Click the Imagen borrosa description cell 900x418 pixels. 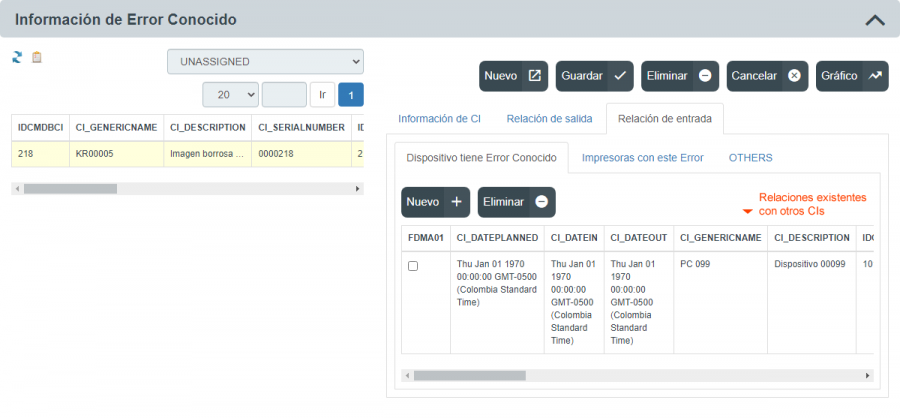[x=208, y=154]
